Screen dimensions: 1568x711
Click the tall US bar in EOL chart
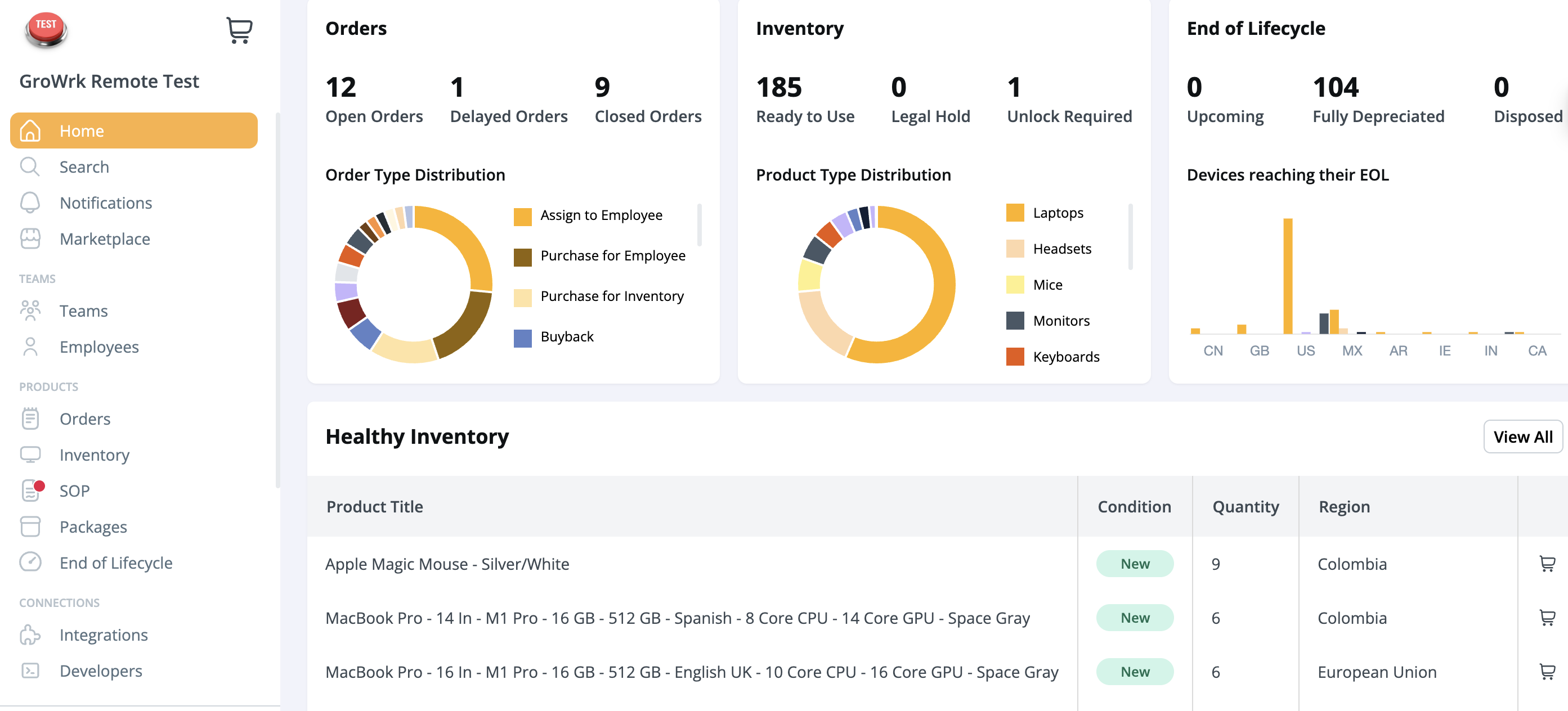(1287, 276)
